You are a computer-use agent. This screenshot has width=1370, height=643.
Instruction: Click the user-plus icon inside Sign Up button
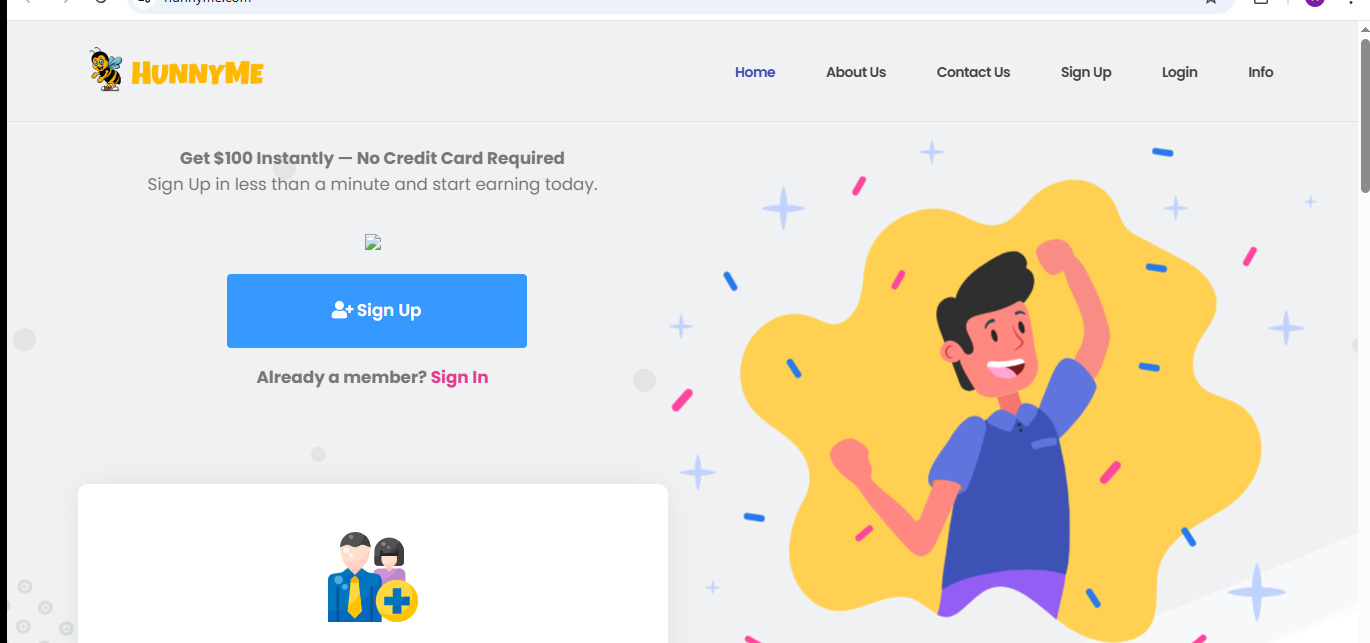point(342,311)
